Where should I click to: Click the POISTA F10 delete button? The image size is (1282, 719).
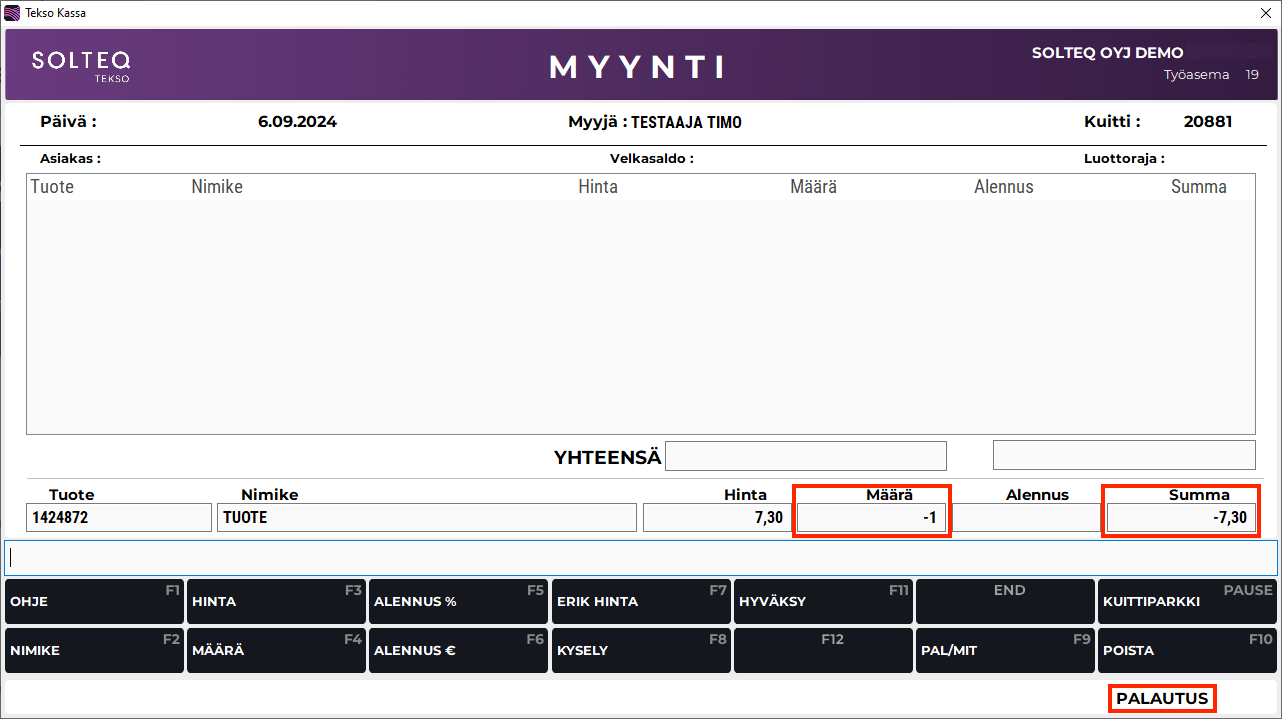pyautogui.click(x=1187, y=650)
